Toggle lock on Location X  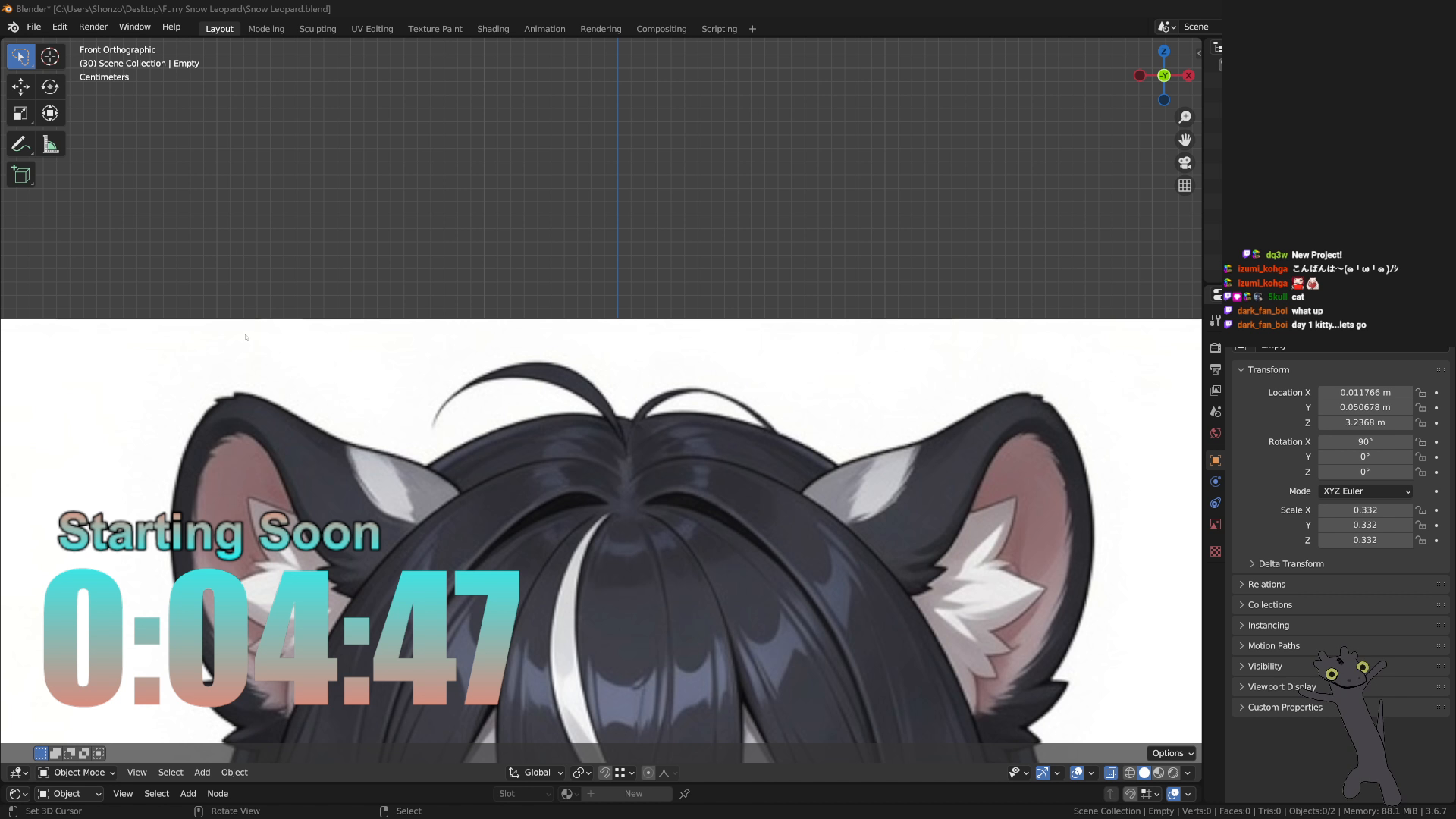point(1421,393)
